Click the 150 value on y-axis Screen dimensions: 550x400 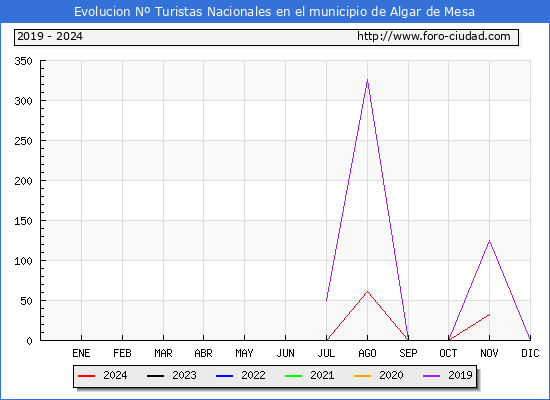(x=23, y=221)
